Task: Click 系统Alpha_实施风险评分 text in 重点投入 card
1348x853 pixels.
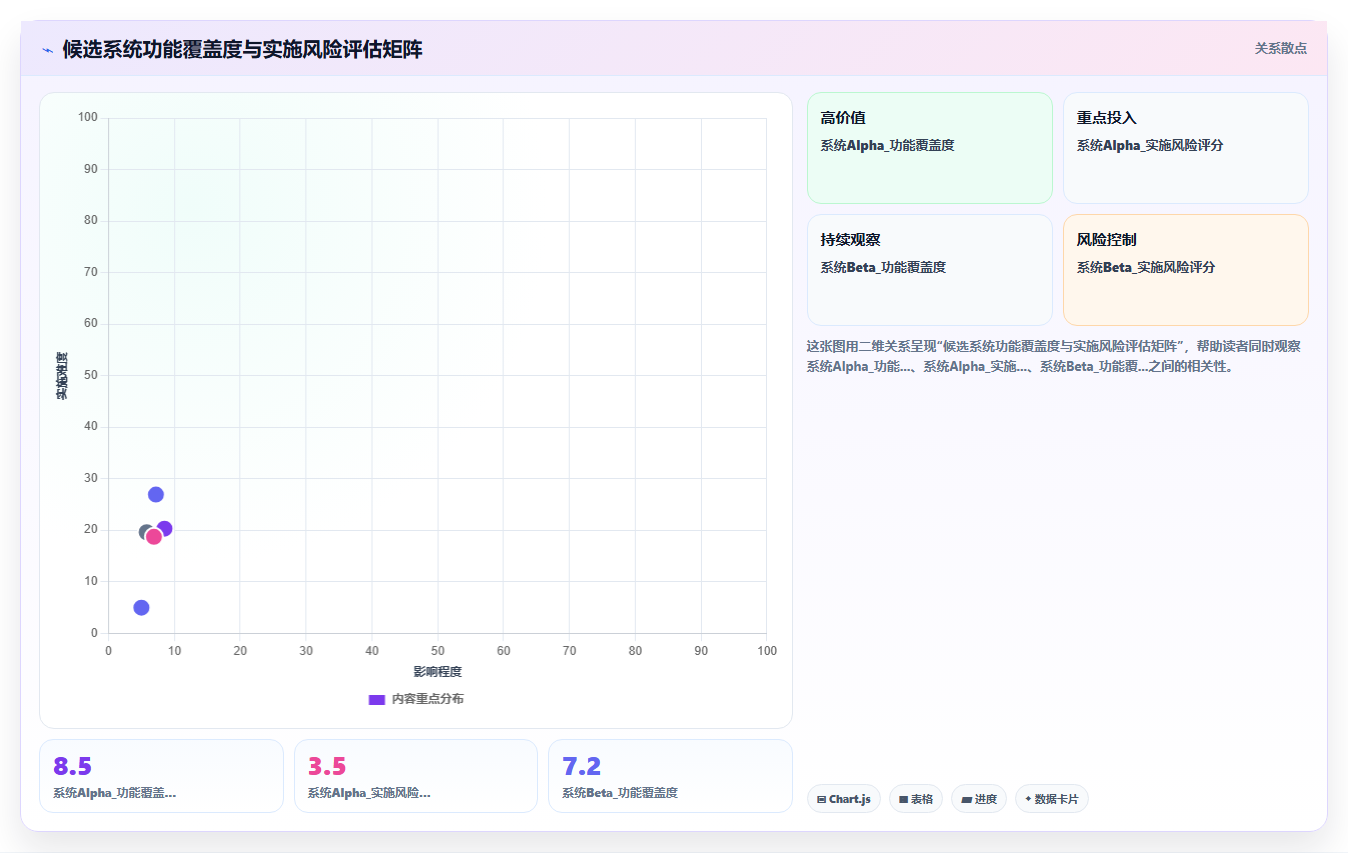Action: (1150, 145)
